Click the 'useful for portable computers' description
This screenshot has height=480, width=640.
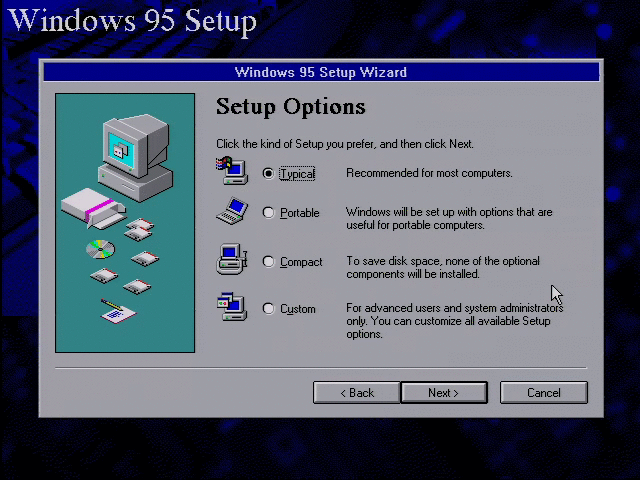449,218
